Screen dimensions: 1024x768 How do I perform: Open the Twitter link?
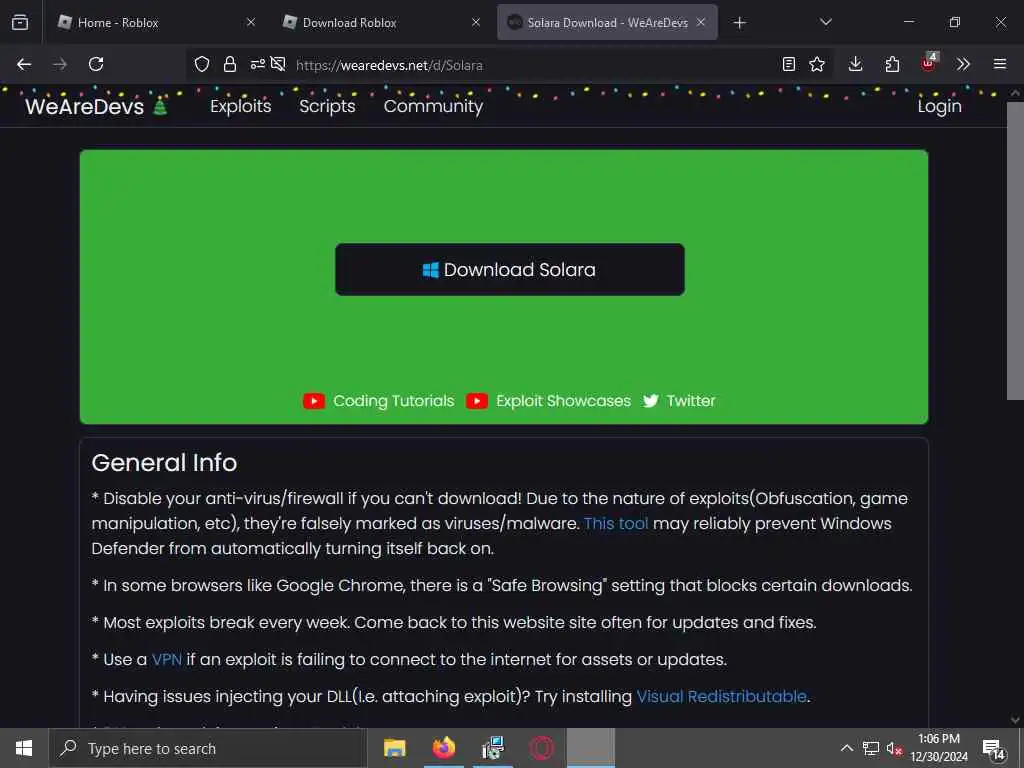point(690,401)
